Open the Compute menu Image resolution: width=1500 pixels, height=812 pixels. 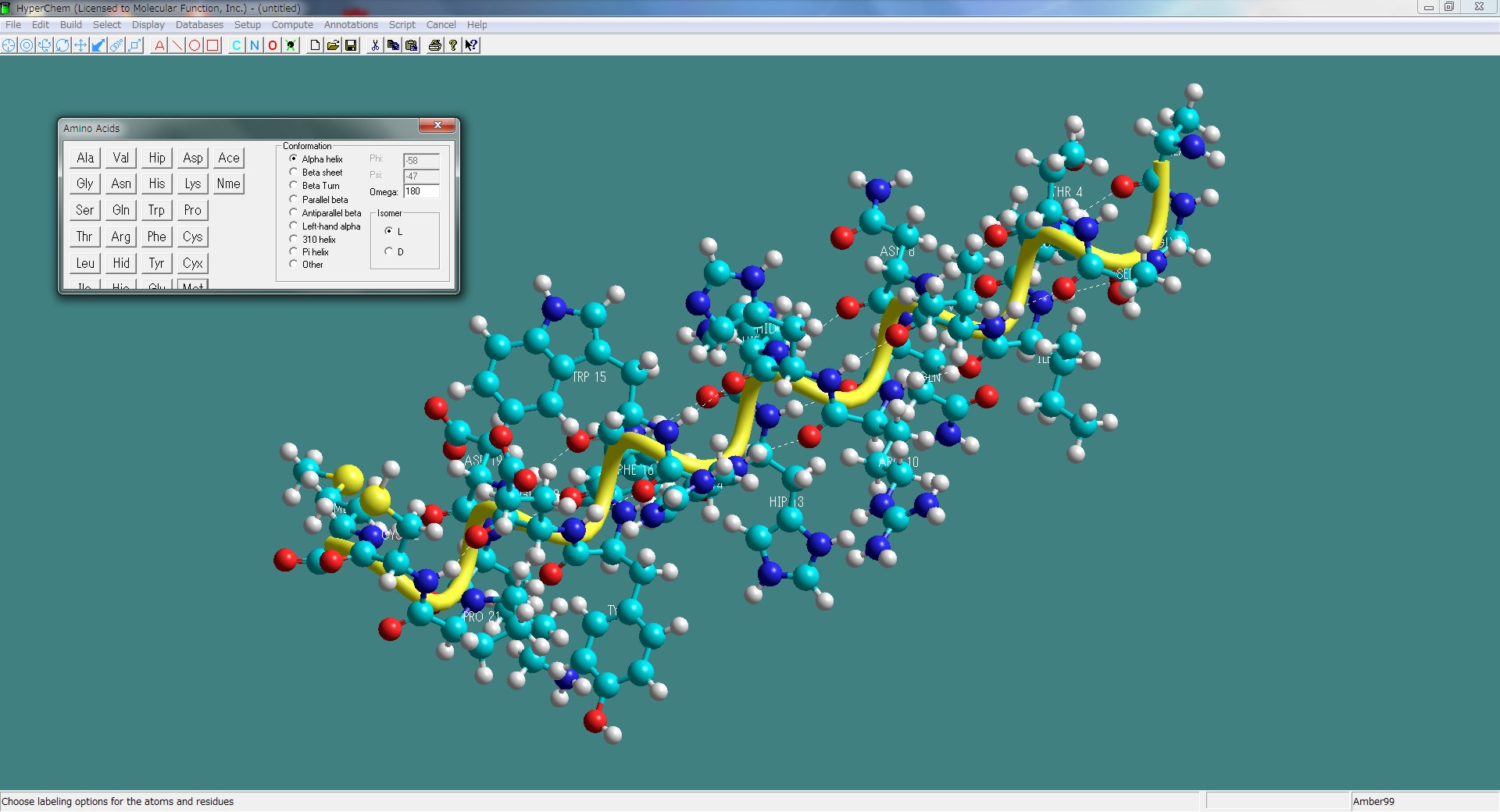click(292, 25)
